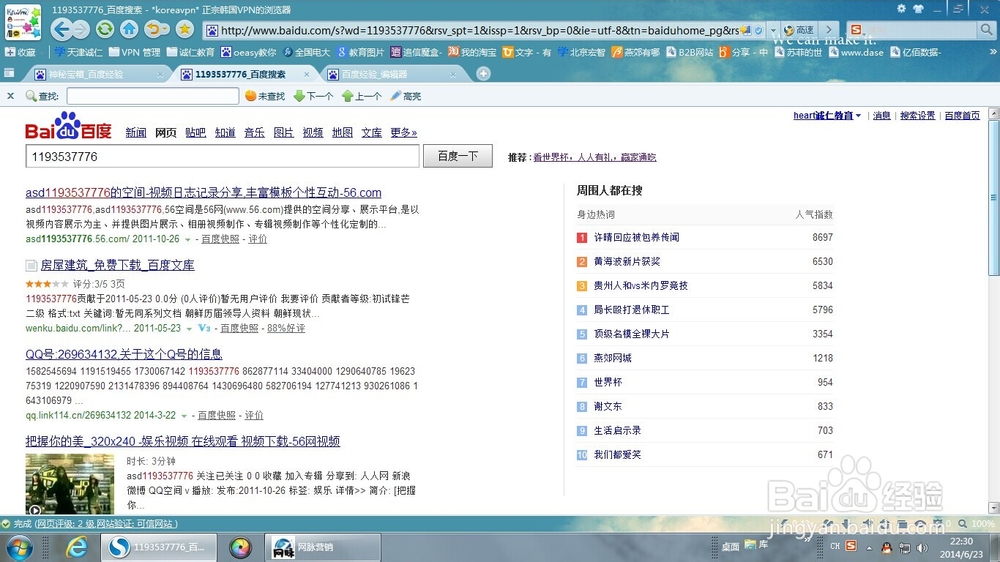Open the 新闻 Baidu category
The height and width of the screenshot is (562, 1000).
click(136, 133)
